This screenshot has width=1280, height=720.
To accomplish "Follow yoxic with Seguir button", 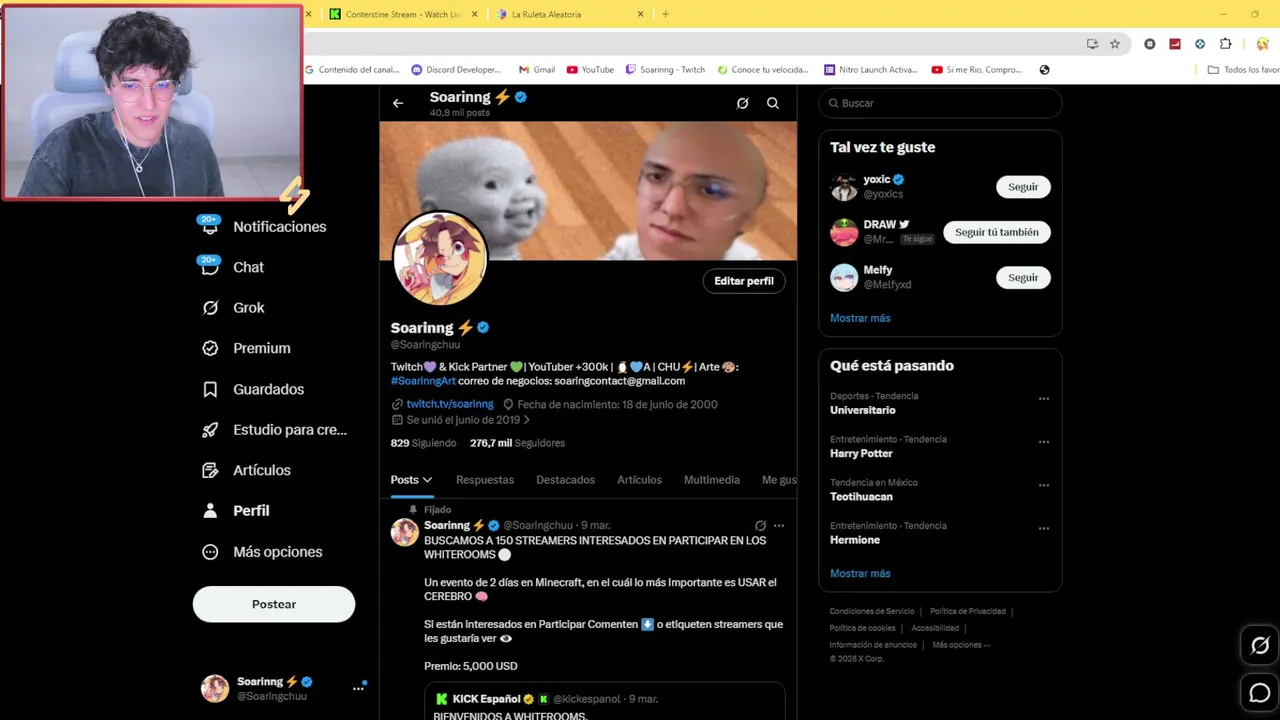I will click(1023, 187).
